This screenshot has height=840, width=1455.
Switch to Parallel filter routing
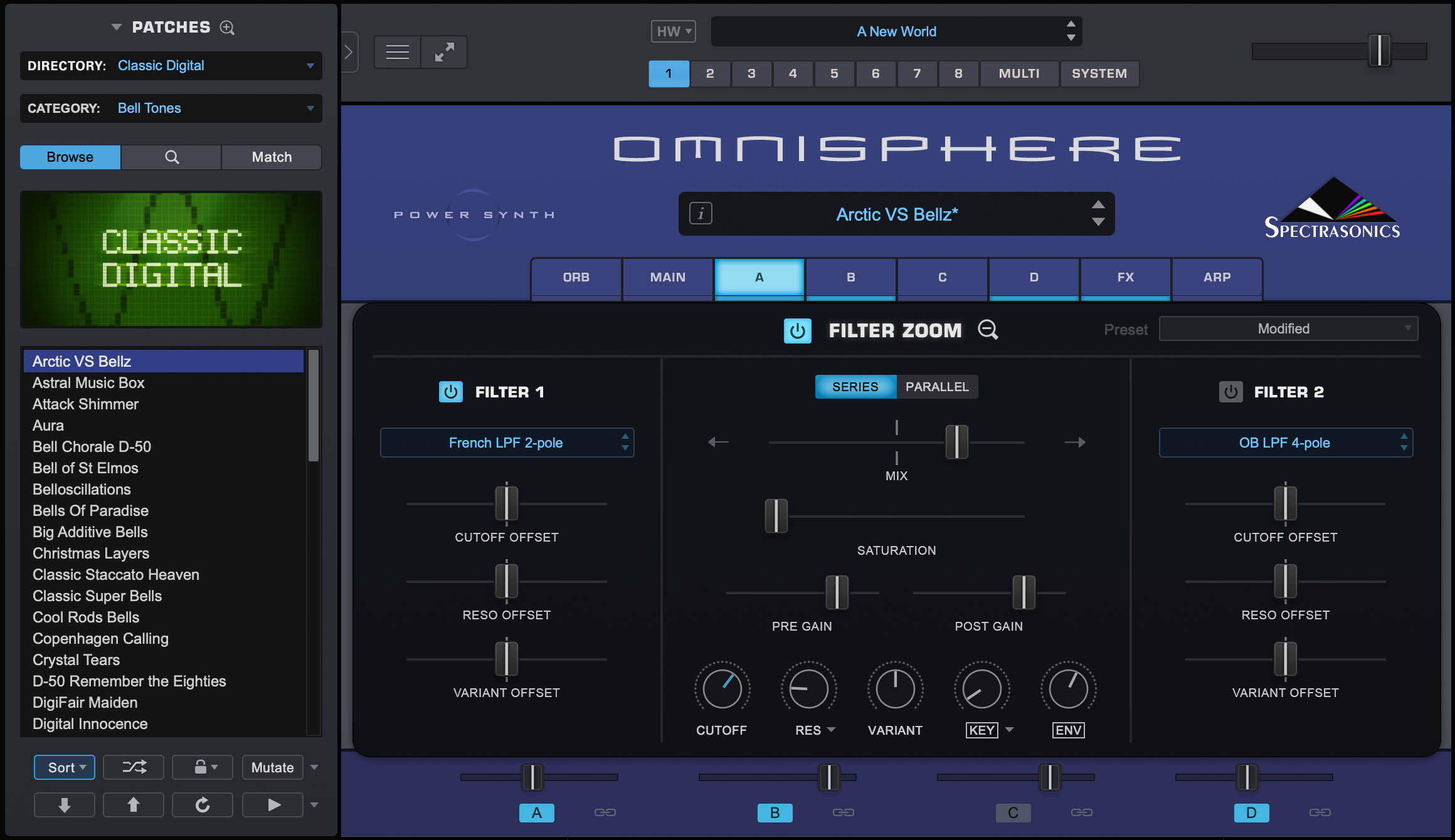[x=938, y=387]
